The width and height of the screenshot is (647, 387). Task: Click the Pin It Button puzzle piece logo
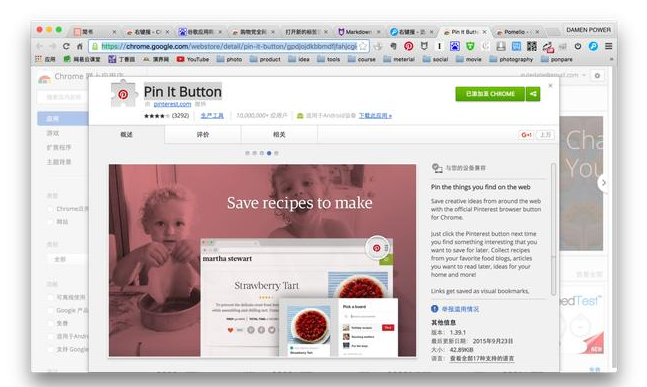tap(123, 94)
